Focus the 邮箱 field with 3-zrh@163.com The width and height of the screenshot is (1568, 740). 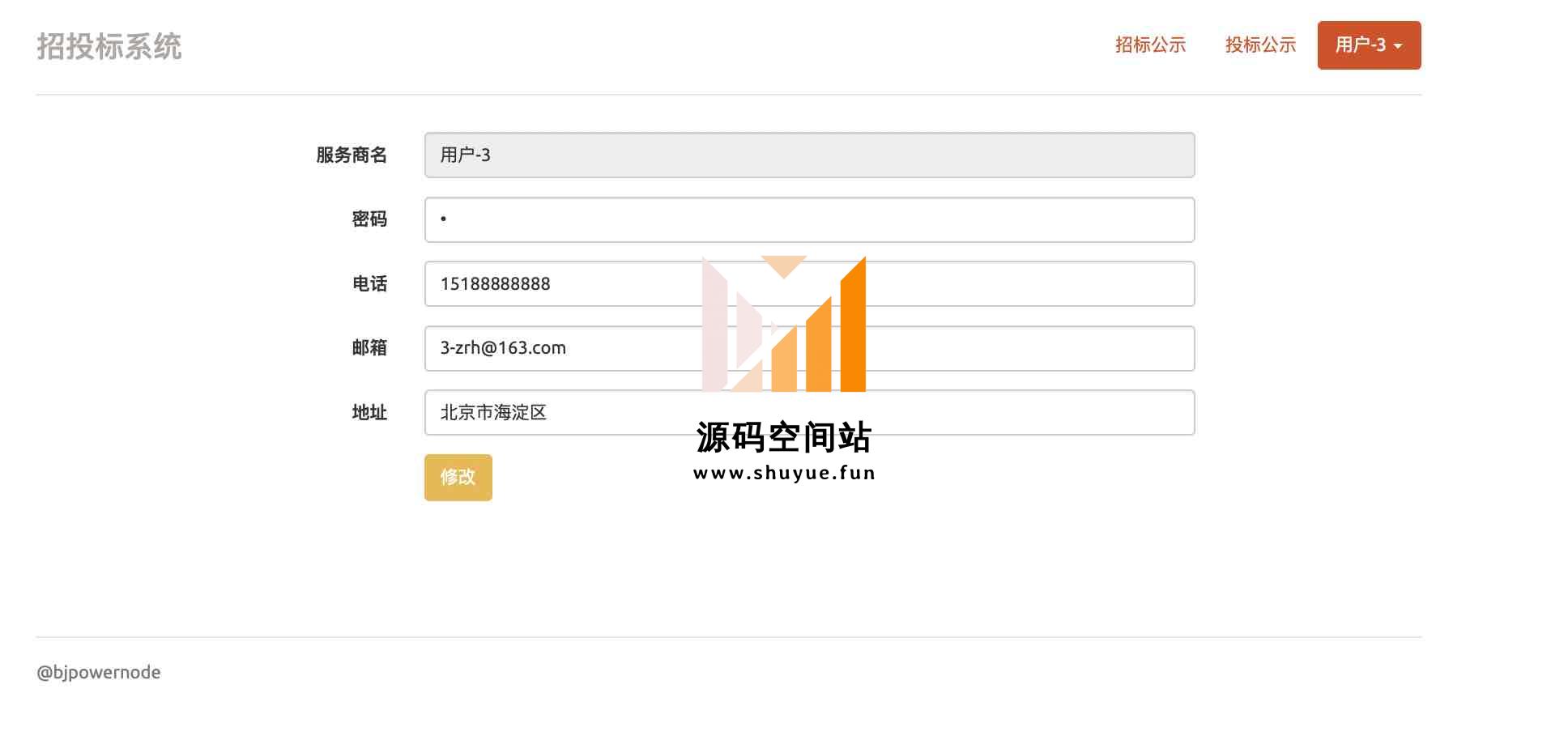pyautogui.click(x=810, y=348)
